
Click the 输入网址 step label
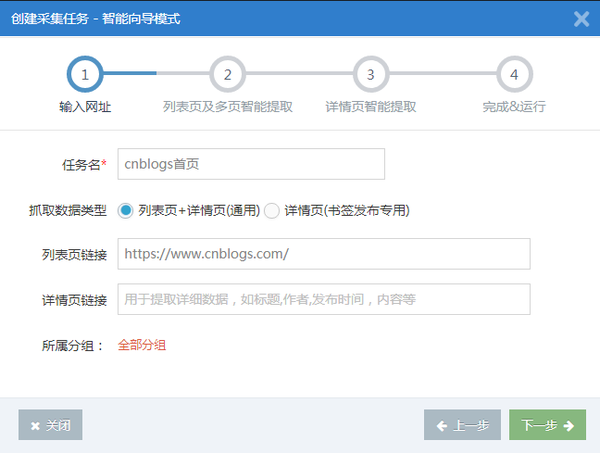tap(85, 107)
